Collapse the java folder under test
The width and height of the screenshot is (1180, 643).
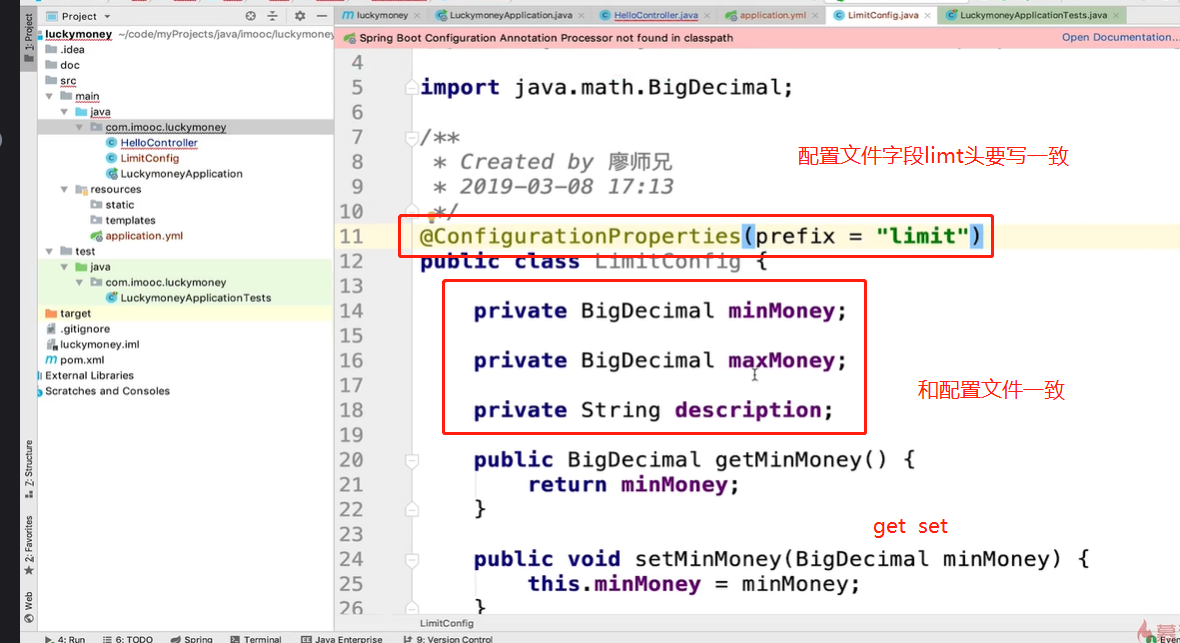click(65, 267)
